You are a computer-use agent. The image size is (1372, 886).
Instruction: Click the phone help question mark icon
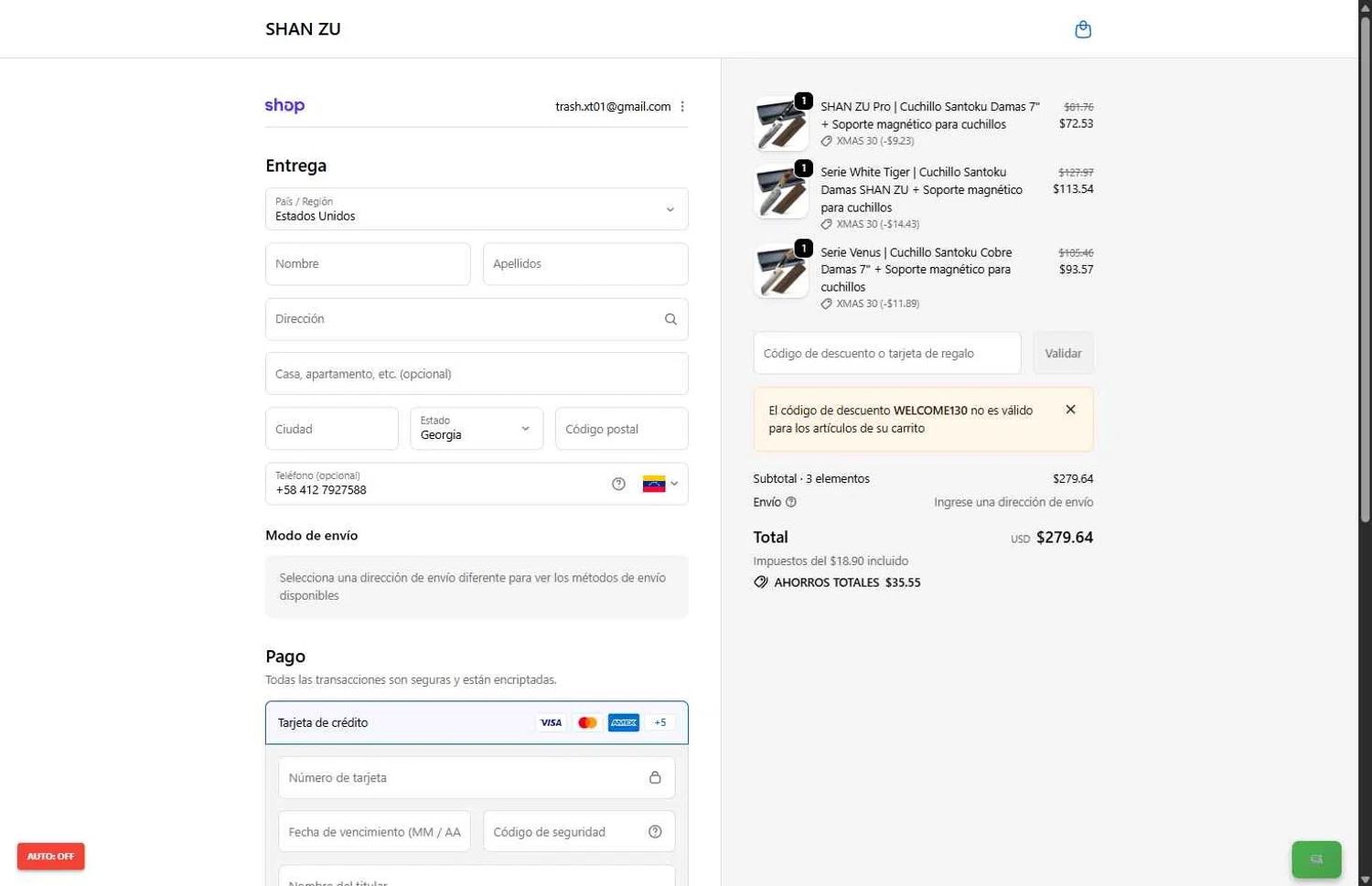[x=618, y=484]
